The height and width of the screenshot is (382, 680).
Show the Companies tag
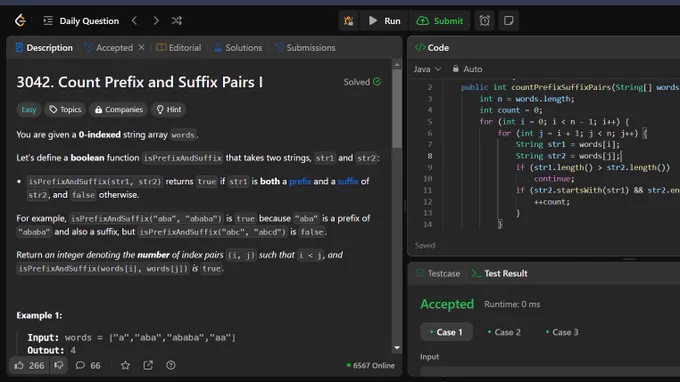coord(119,109)
